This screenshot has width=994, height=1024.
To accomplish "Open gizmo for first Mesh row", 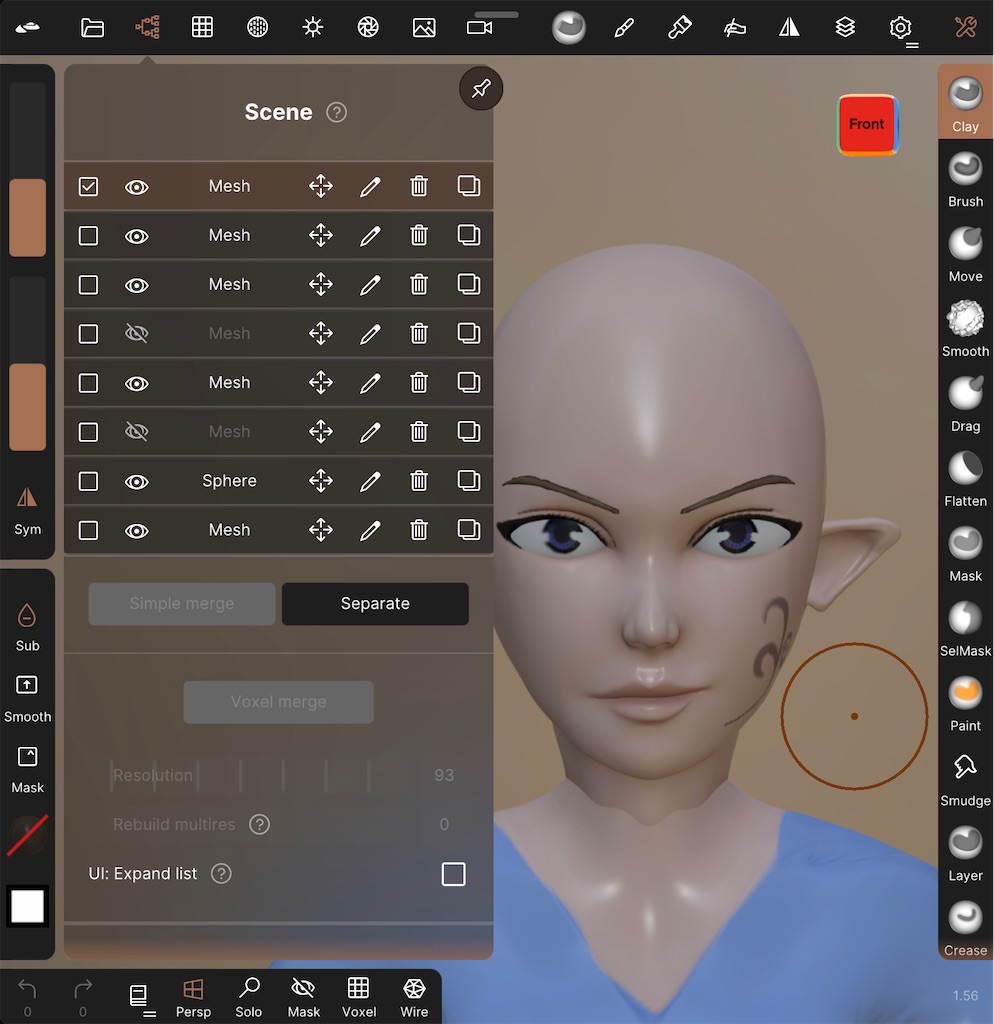I will [321, 186].
